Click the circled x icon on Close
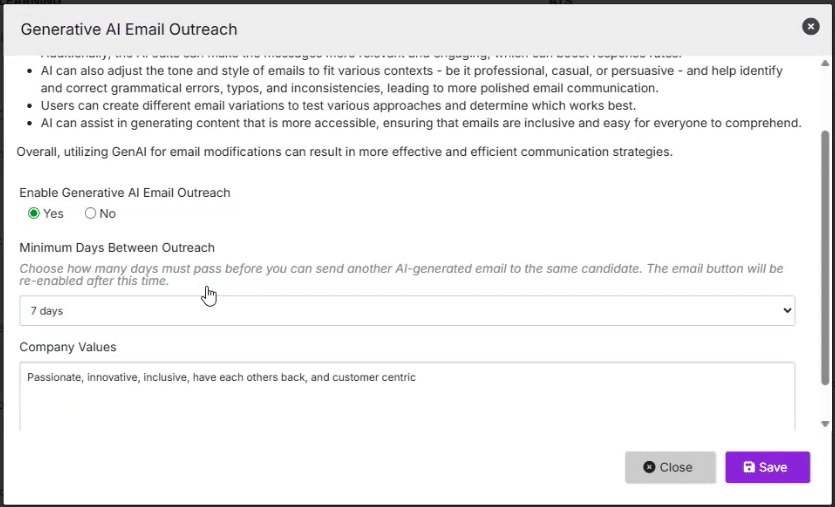Viewport: 835px width, 507px height. 649,467
